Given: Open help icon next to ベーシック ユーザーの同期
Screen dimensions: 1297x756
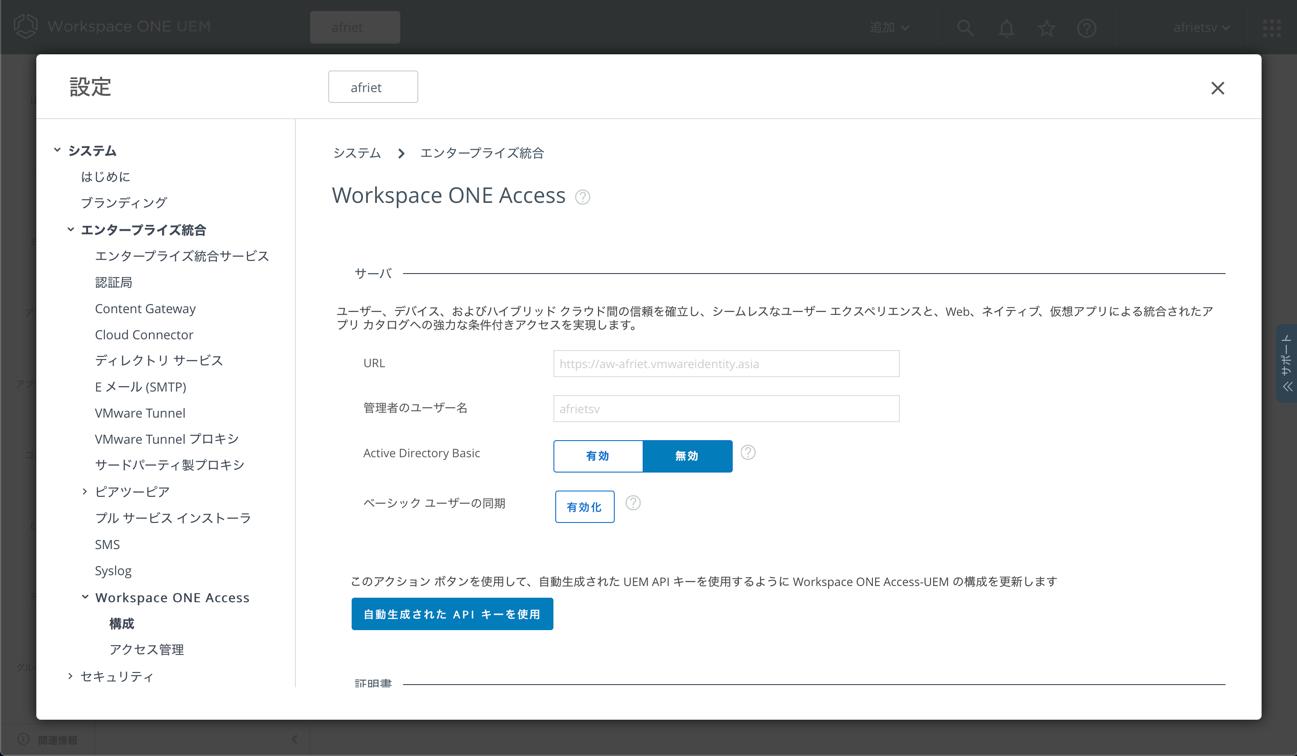Looking at the screenshot, I should (x=633, y=503).
